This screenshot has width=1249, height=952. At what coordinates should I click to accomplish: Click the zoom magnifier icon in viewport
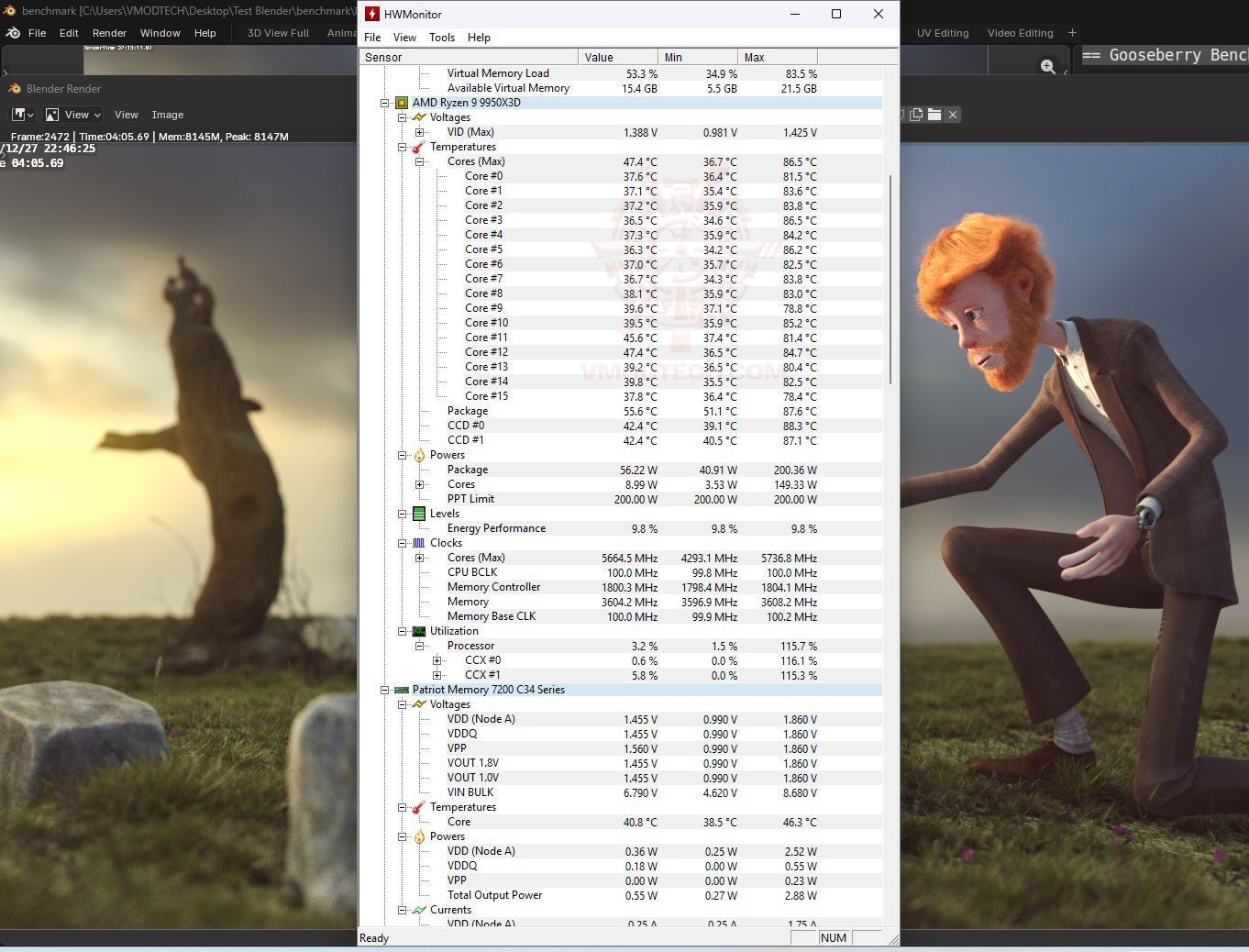(x=1047, y=66)
